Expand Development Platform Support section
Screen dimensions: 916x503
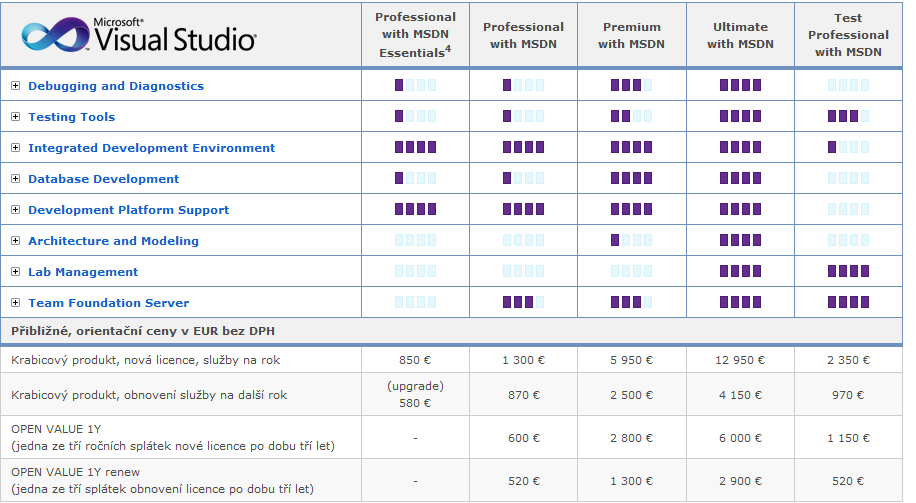pyautogui.click(x=16, y=210)
